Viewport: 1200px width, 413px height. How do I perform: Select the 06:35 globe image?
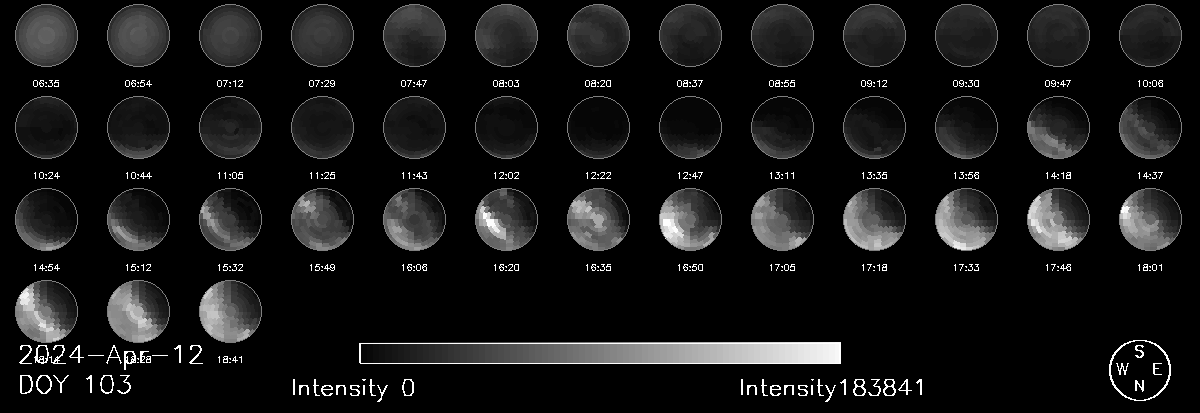46,34
